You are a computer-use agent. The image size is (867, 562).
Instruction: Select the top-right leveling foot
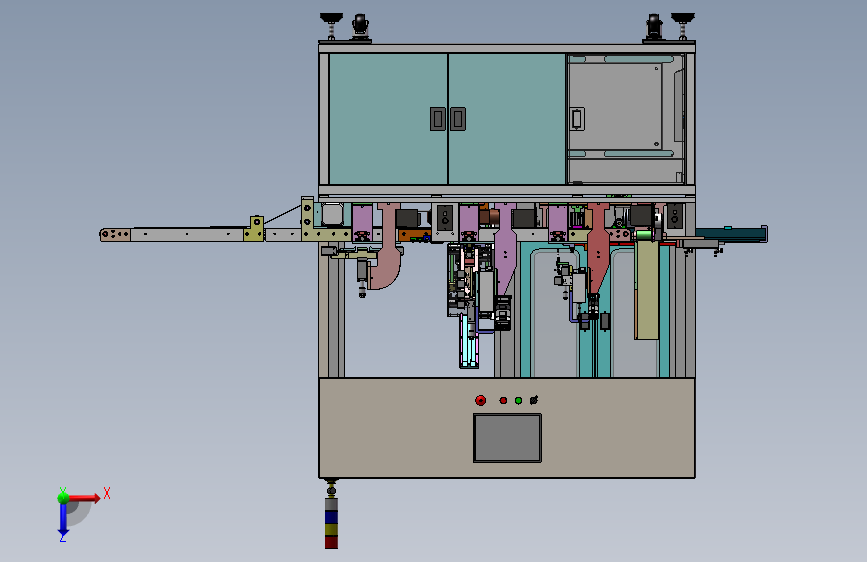coord(683,27)
